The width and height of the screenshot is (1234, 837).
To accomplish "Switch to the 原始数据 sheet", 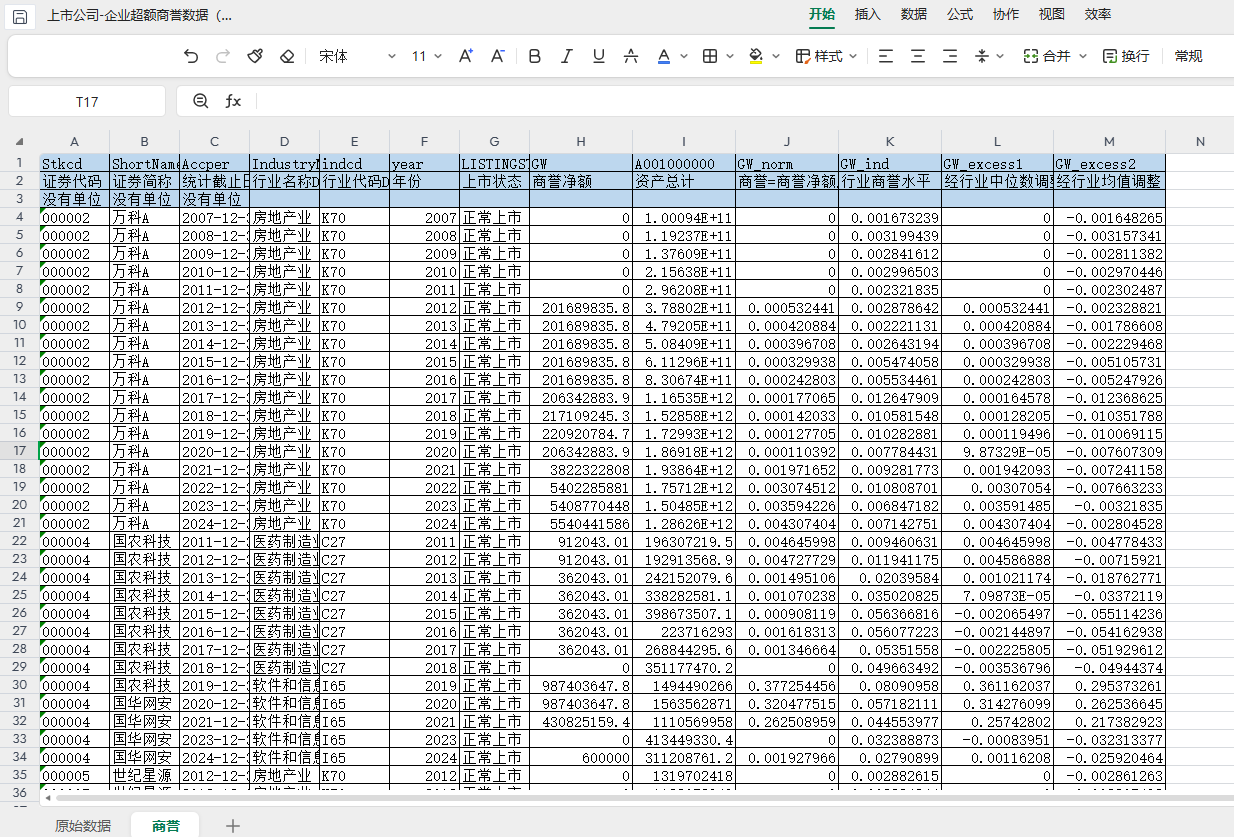I will pyautogui.click(x=83, y=825).
